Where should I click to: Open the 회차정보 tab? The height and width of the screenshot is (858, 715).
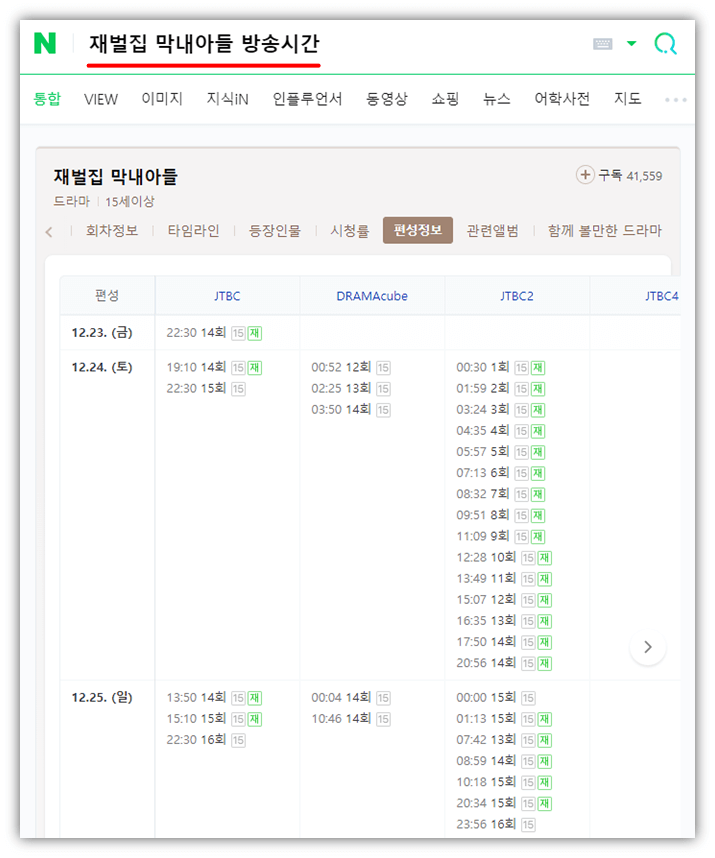(112, 231)
